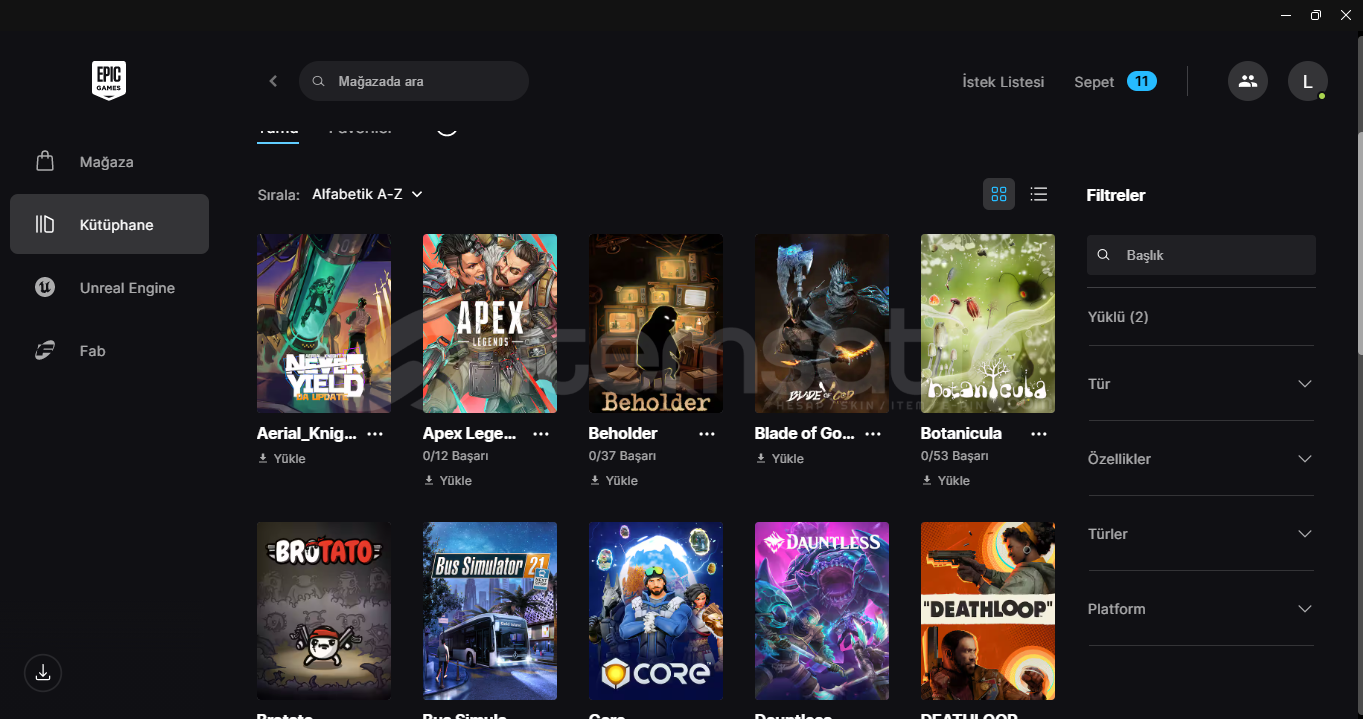Click 0/12 Başarı under Apex Legends

[x=456, y=456]
